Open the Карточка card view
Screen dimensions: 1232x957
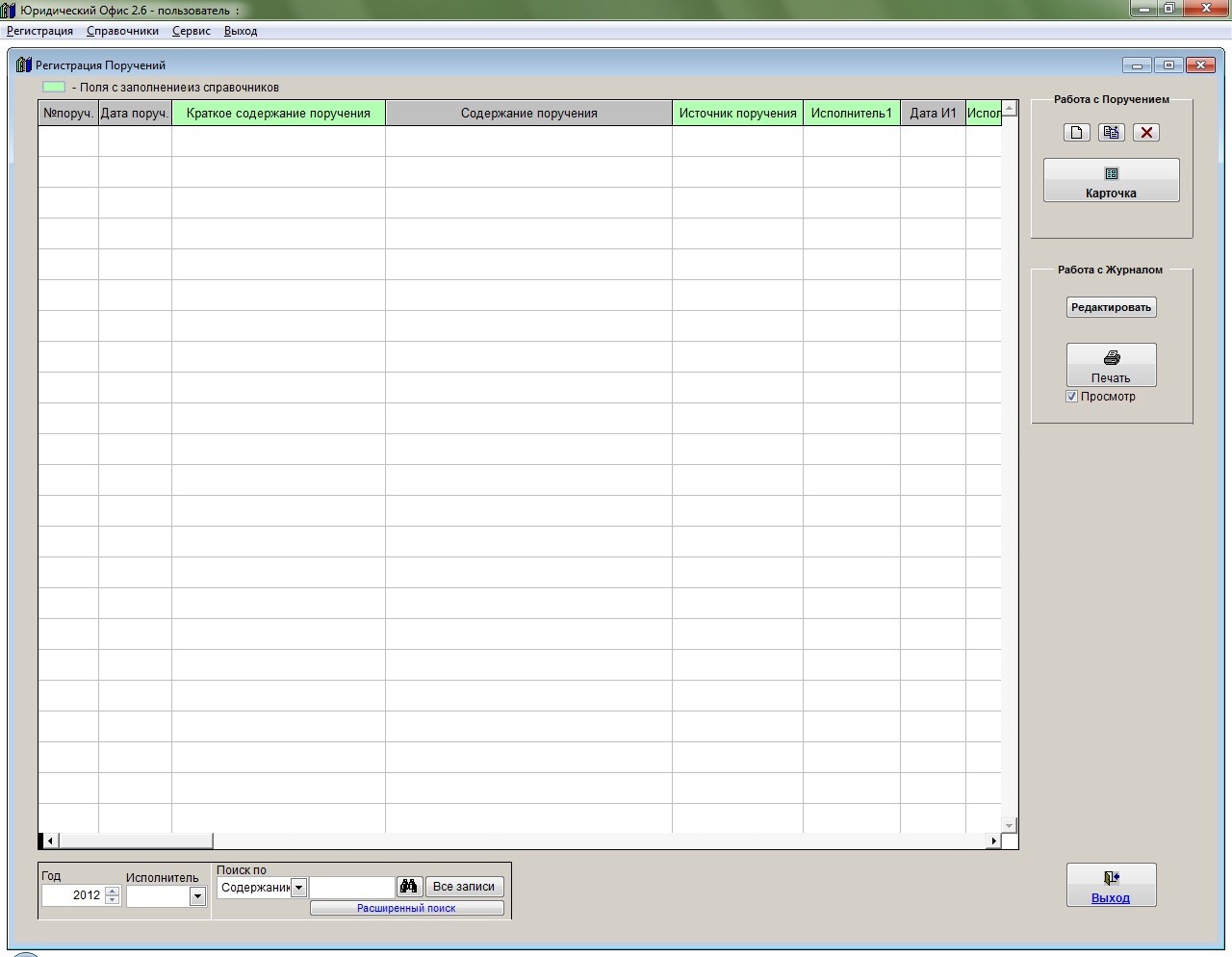1111,181
